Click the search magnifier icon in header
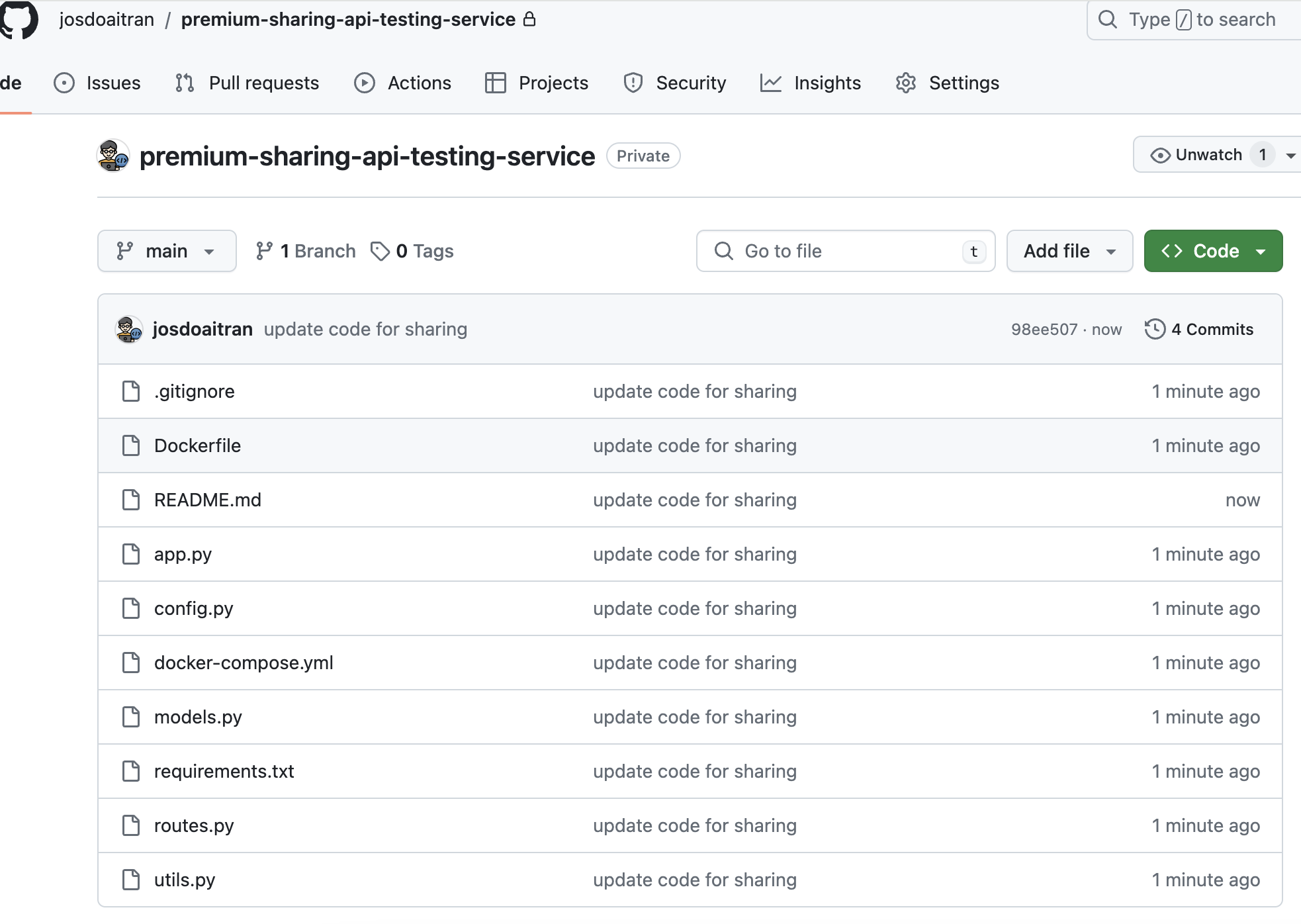 tap(1108, 19)
